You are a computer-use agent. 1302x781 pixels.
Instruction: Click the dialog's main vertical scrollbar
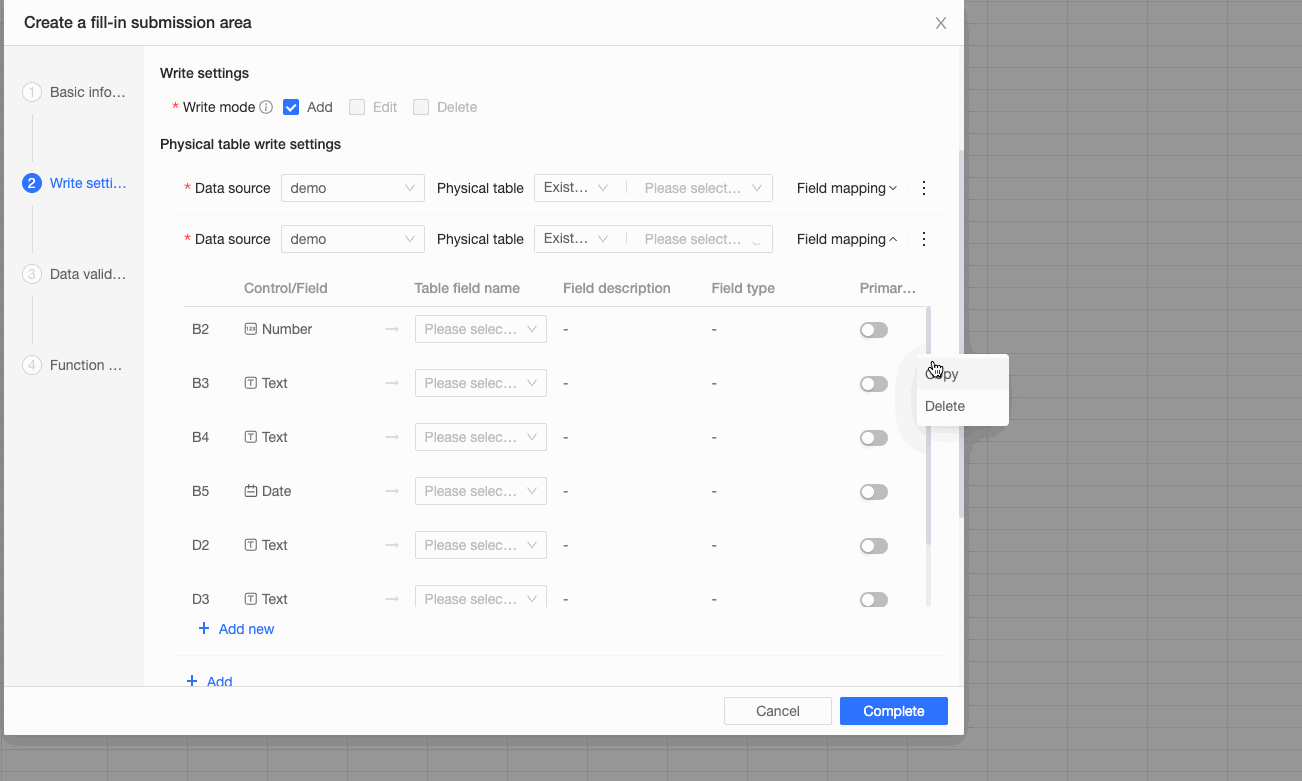(x=962, y=334)
